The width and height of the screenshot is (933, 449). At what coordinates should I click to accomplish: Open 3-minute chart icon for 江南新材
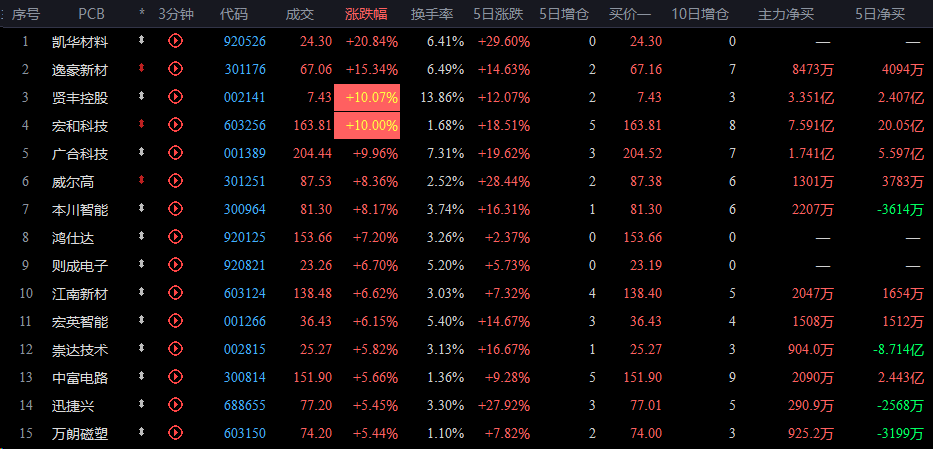tap(175, 293)
